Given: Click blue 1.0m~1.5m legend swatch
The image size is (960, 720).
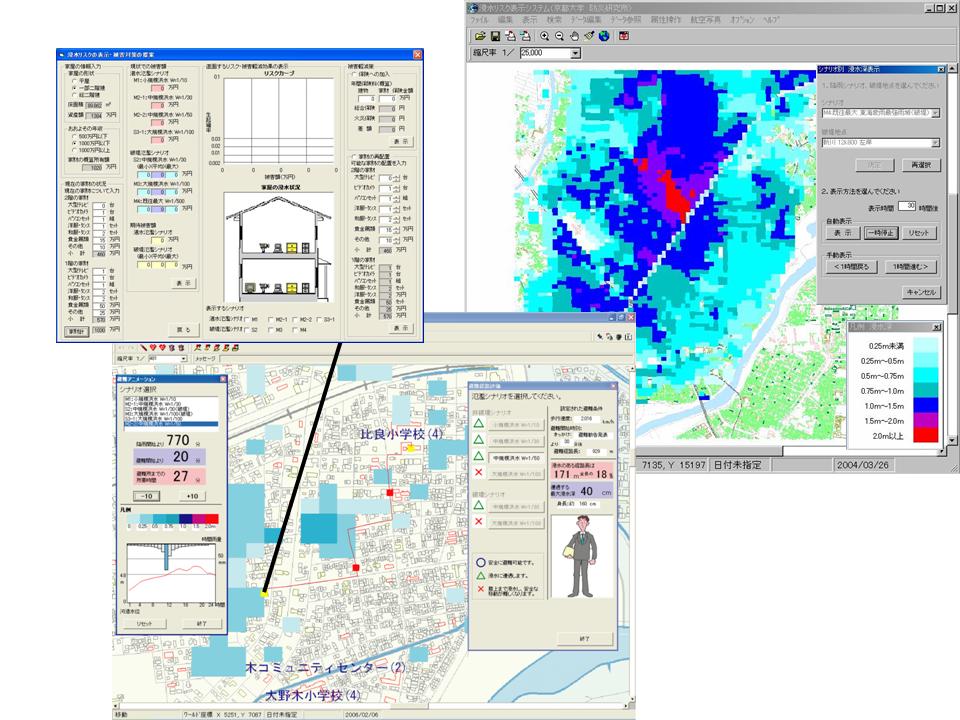Looking at the screenshot, I should click(x=926, y=405).
